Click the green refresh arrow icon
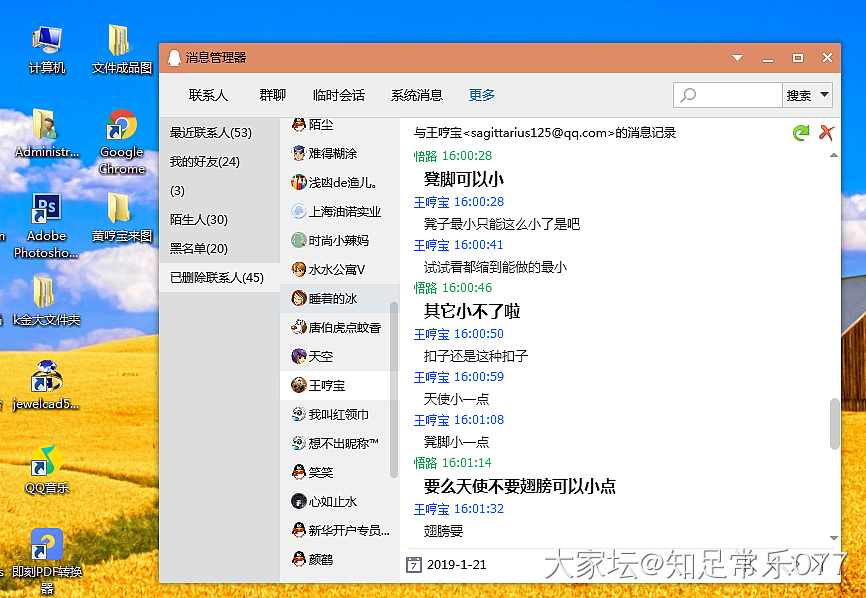 click(x=800, y=132)
